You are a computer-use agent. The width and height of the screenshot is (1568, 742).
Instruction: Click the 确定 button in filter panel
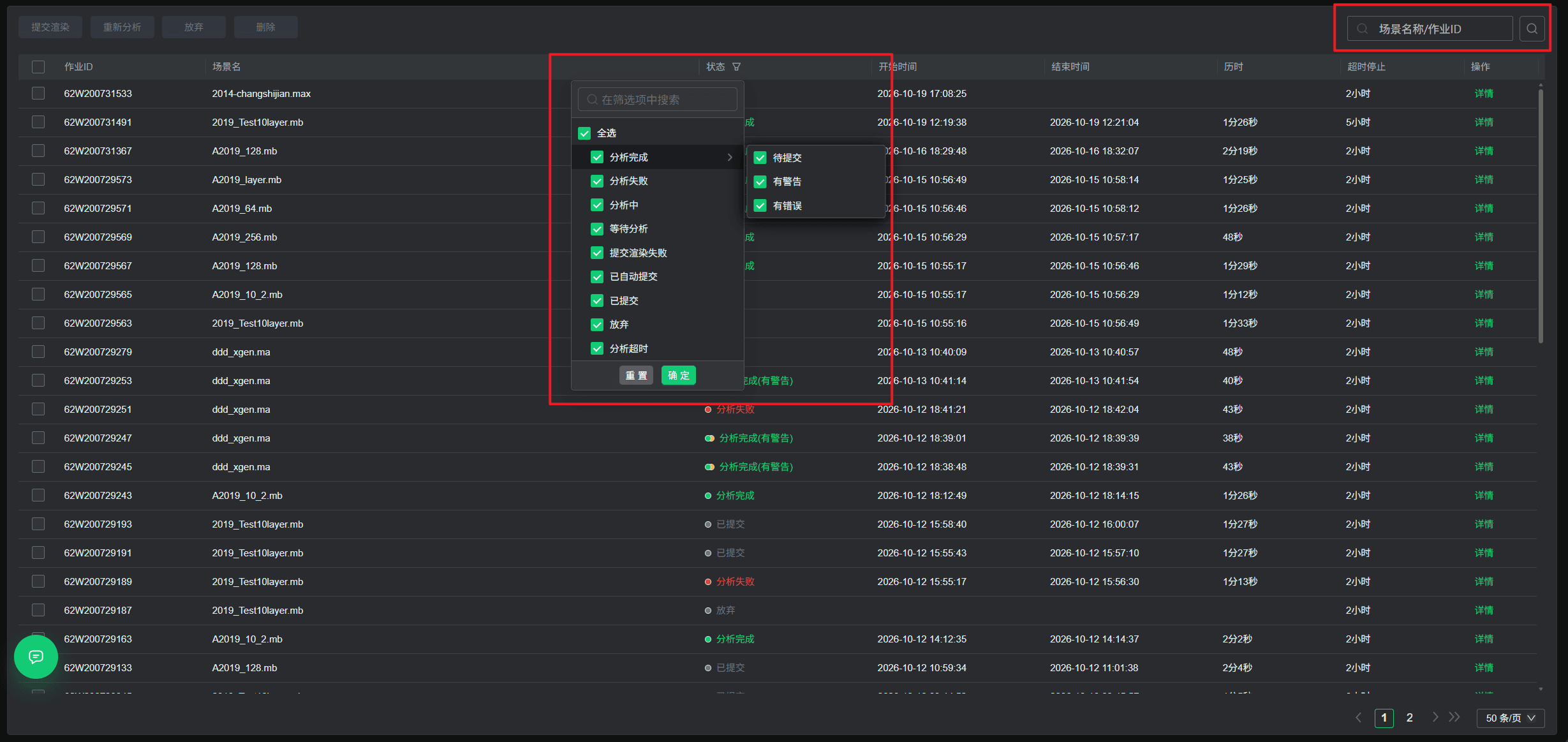(x=679, y=375)
